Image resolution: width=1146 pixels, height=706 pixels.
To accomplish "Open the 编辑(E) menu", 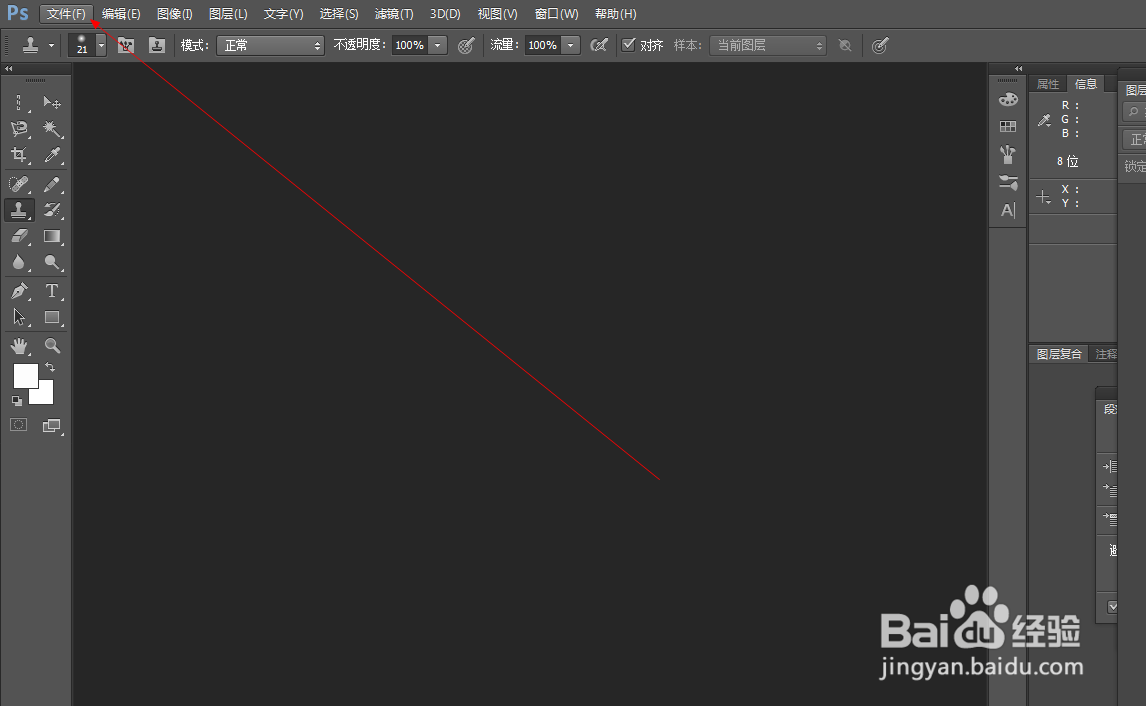I will (x=121, y=14).
